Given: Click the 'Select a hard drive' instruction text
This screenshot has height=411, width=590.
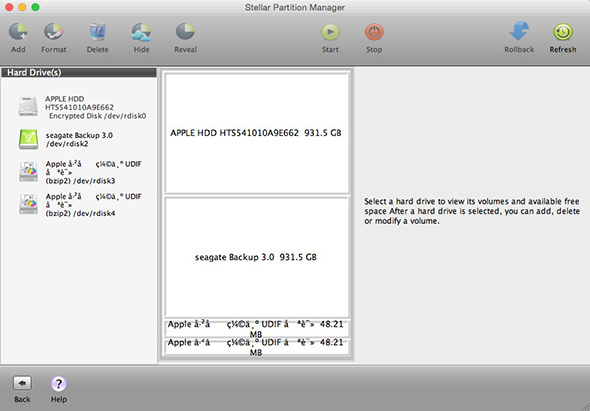Looking at the screenshot, I should pyautogui.click(x=472, y=211).
